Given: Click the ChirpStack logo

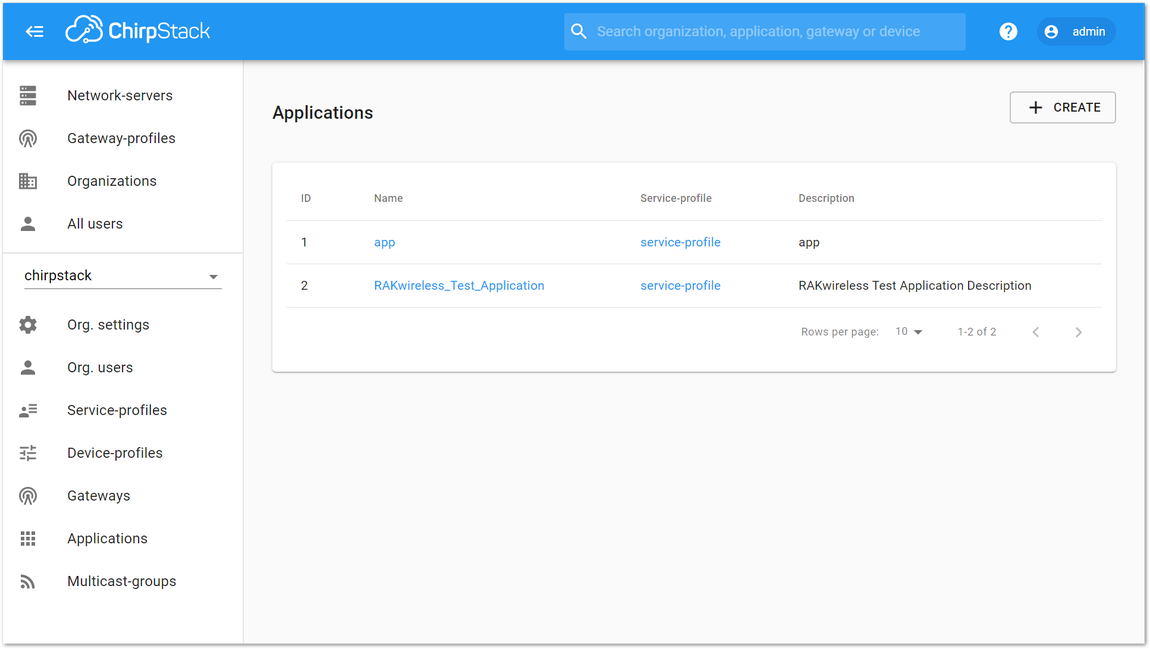Looking at the screenshot, I should point(138,31).
